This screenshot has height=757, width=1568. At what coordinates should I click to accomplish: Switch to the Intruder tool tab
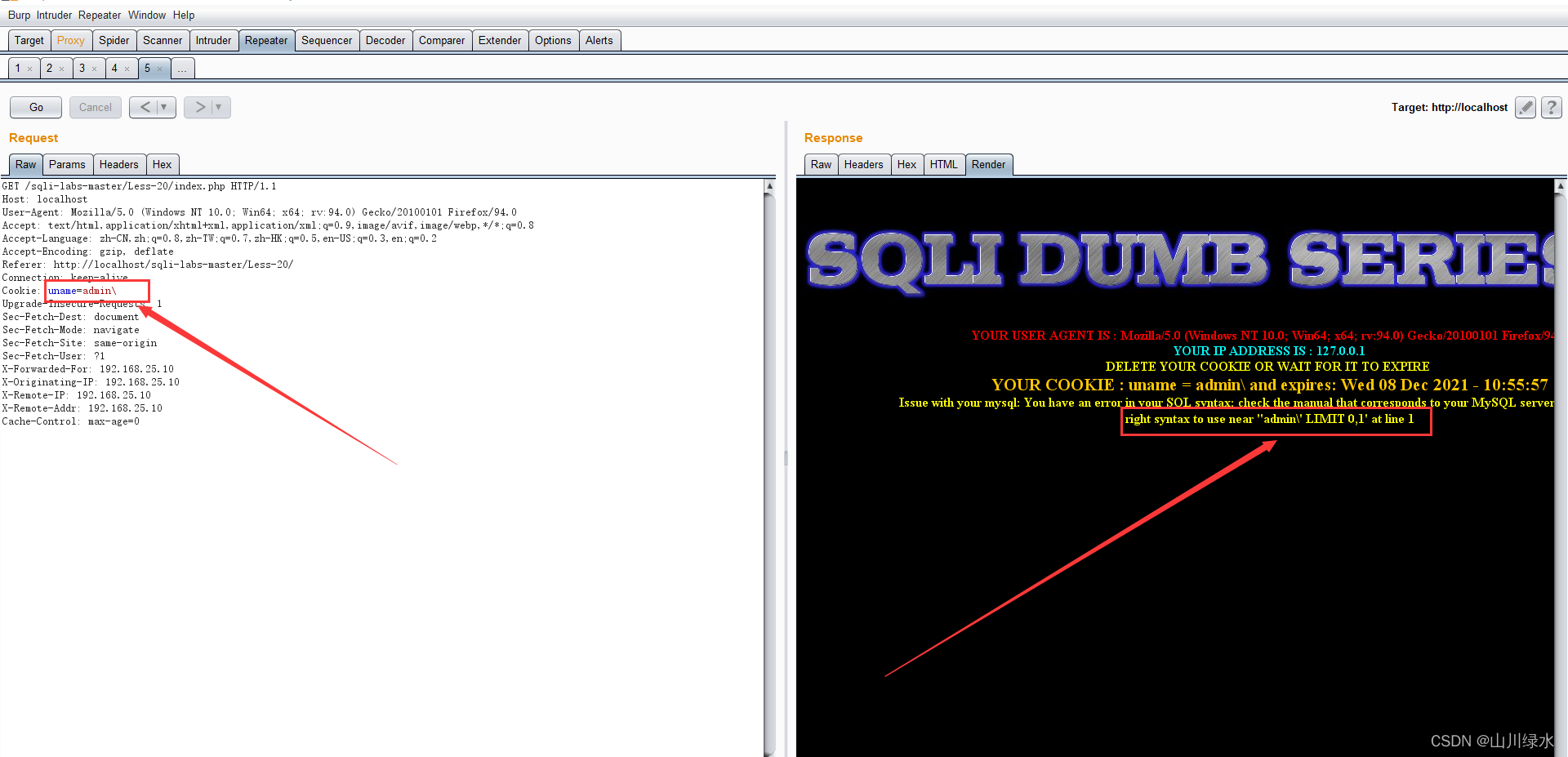(214, 40)
